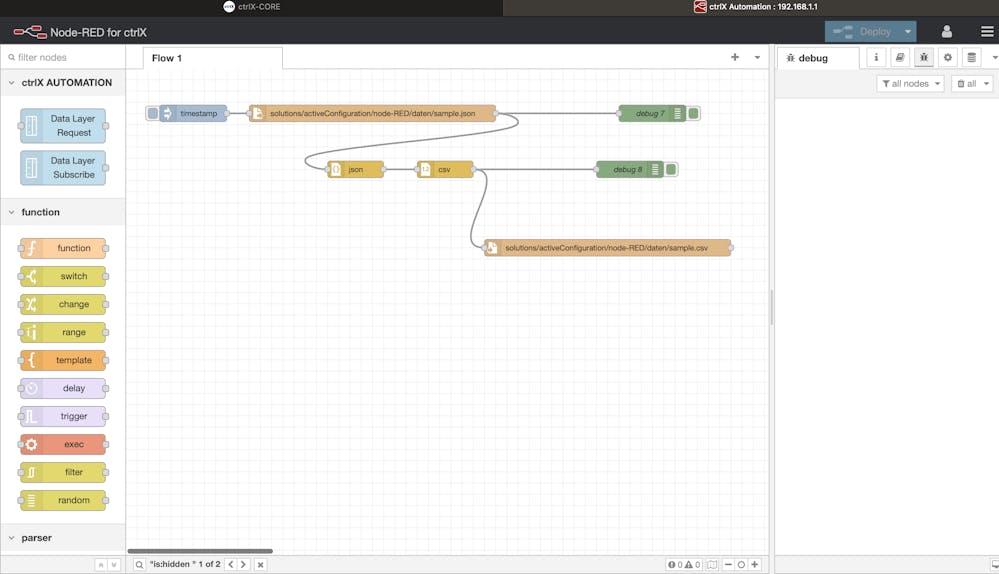This screenshot has width=999, height=574.
Task: Show the debug messages bug icon
Action: (x=924, y=57)
